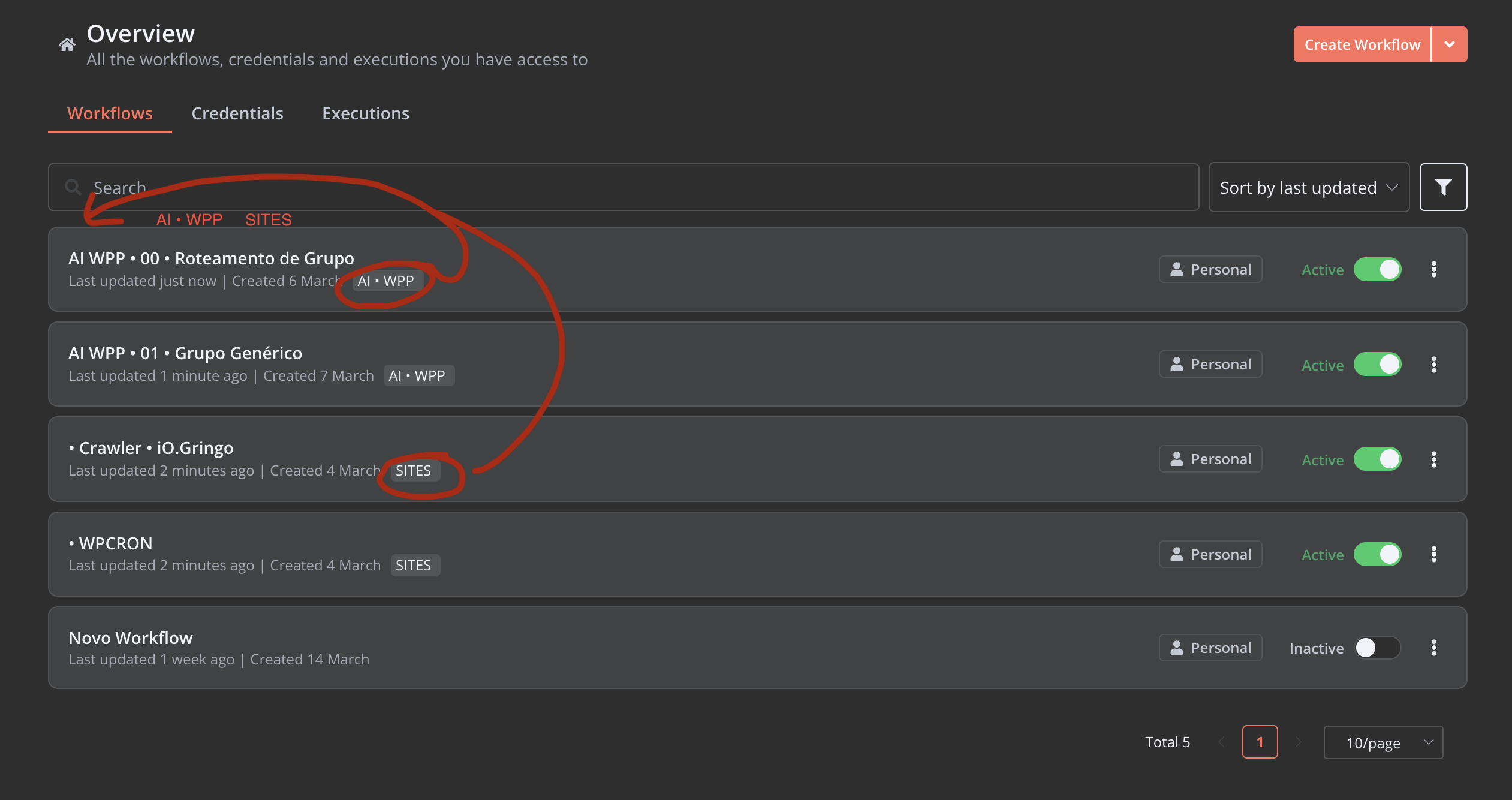This screenshot has width=1512, height=800.
Task: Deactivate Grupo Genérico workflow toggle
Action: pyautogui.click(x=1377, y=365)
